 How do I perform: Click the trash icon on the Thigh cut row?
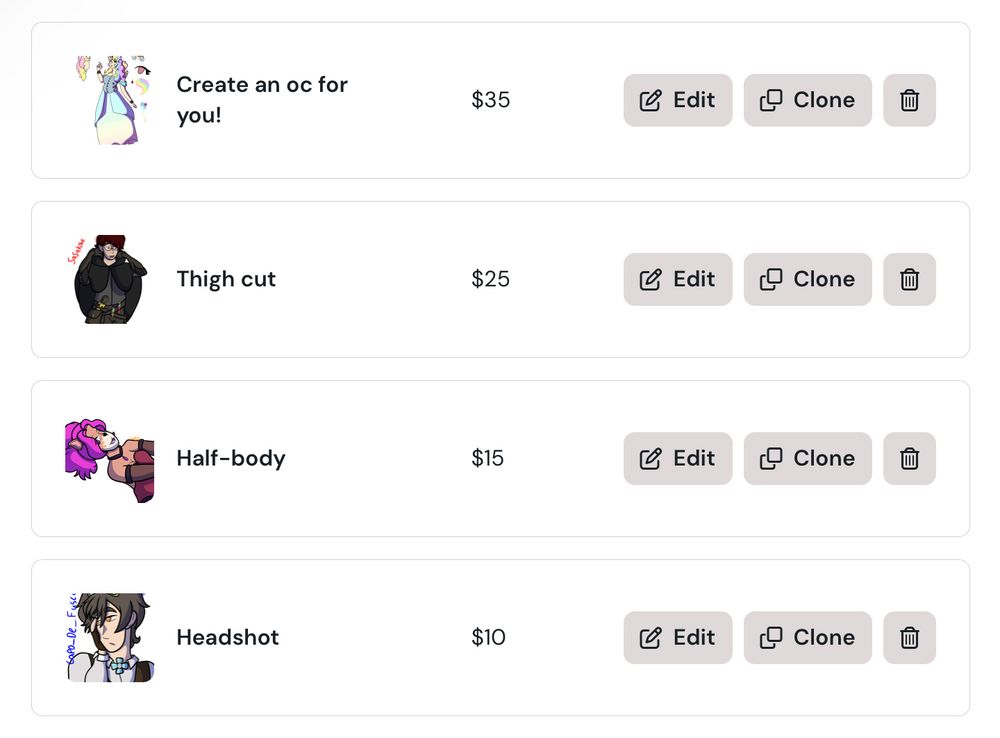pyautogui.click(x=909, y=279)
